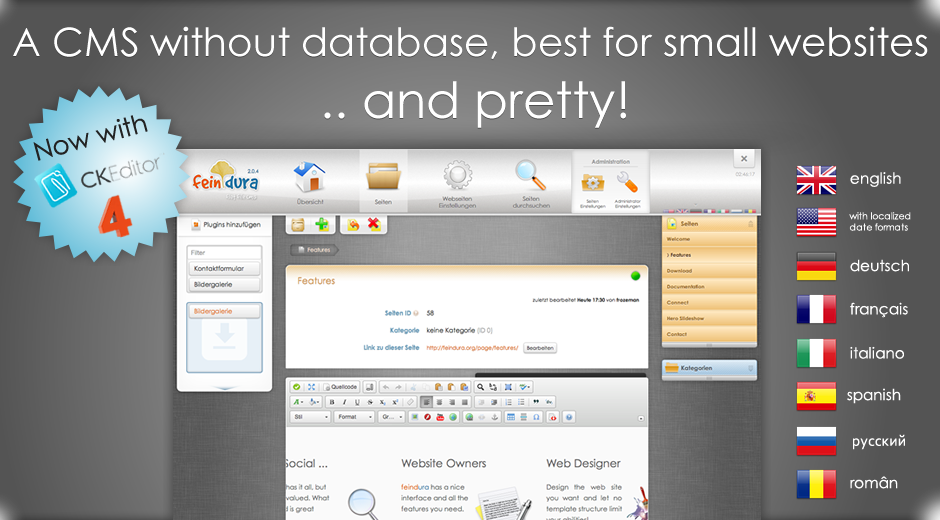Open Administrator Einstellungen wrench icon
The height and width of the screenshot is (520, 940).
click(x=627, y=182)
